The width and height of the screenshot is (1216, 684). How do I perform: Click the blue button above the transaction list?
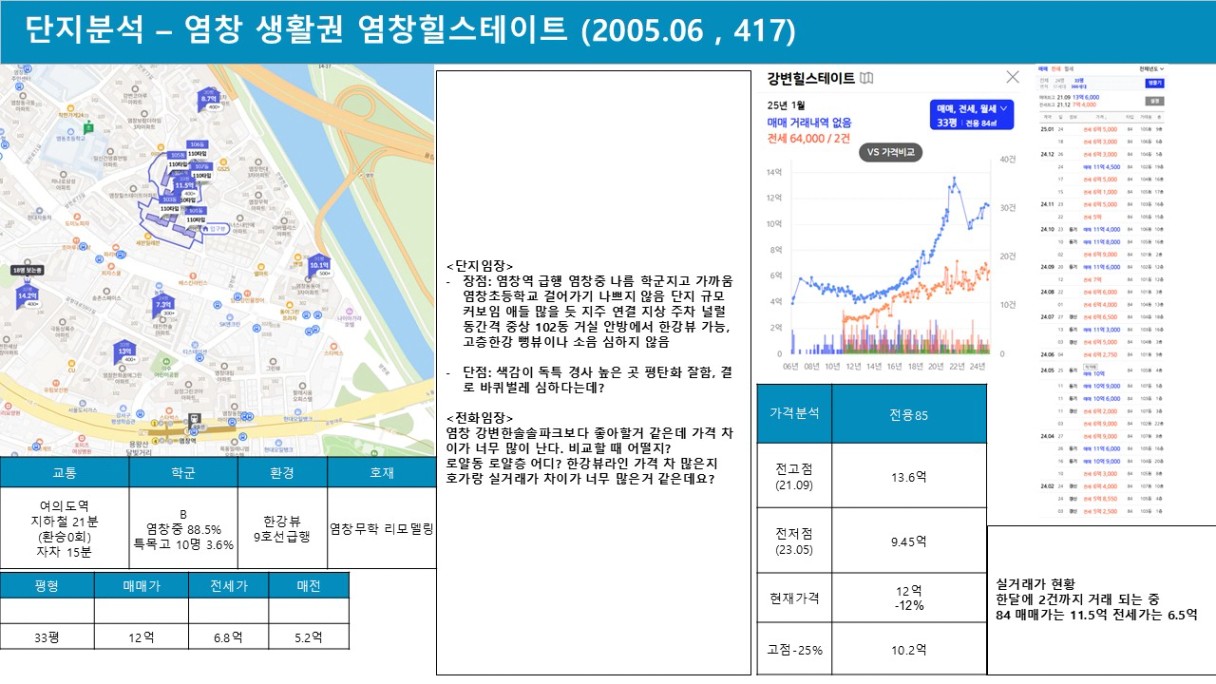tap(1155, 83)
